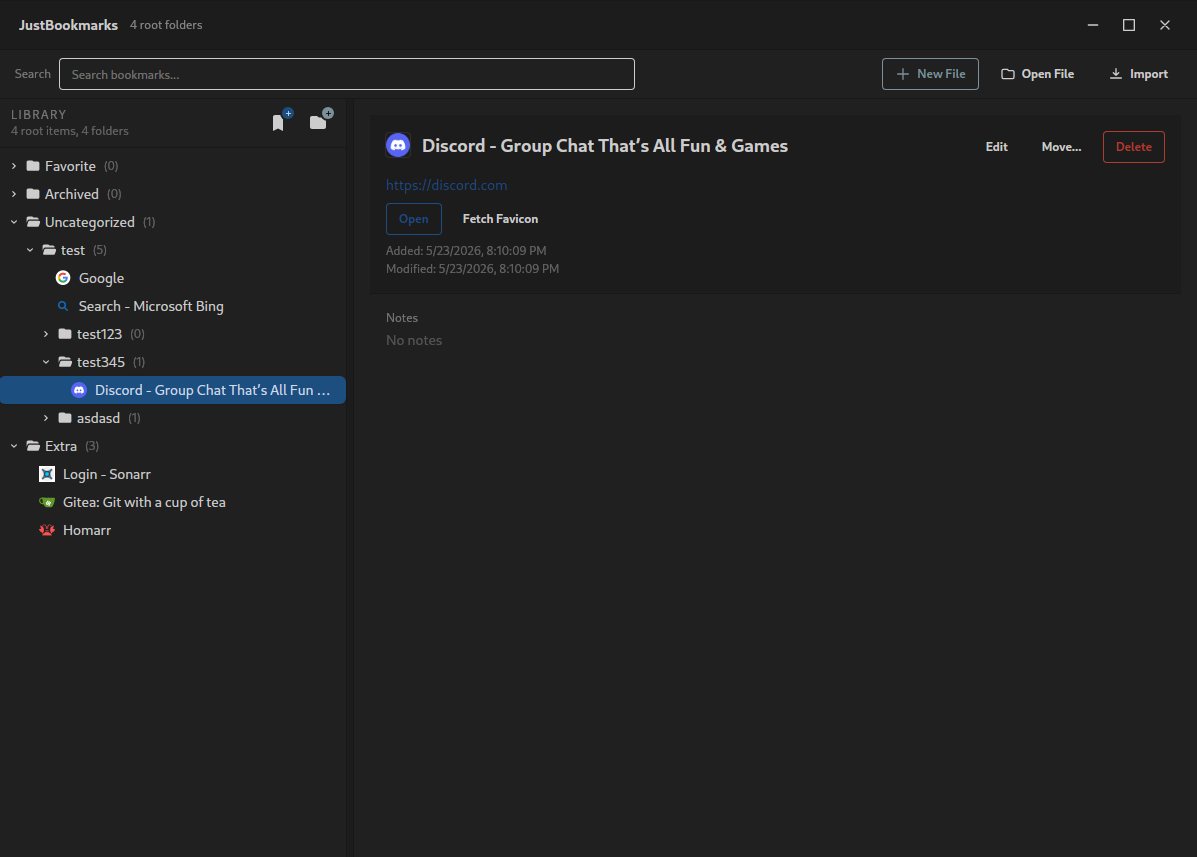Click the Homarr lobster favicon
1197x857 pixels.
pos(47,530)
